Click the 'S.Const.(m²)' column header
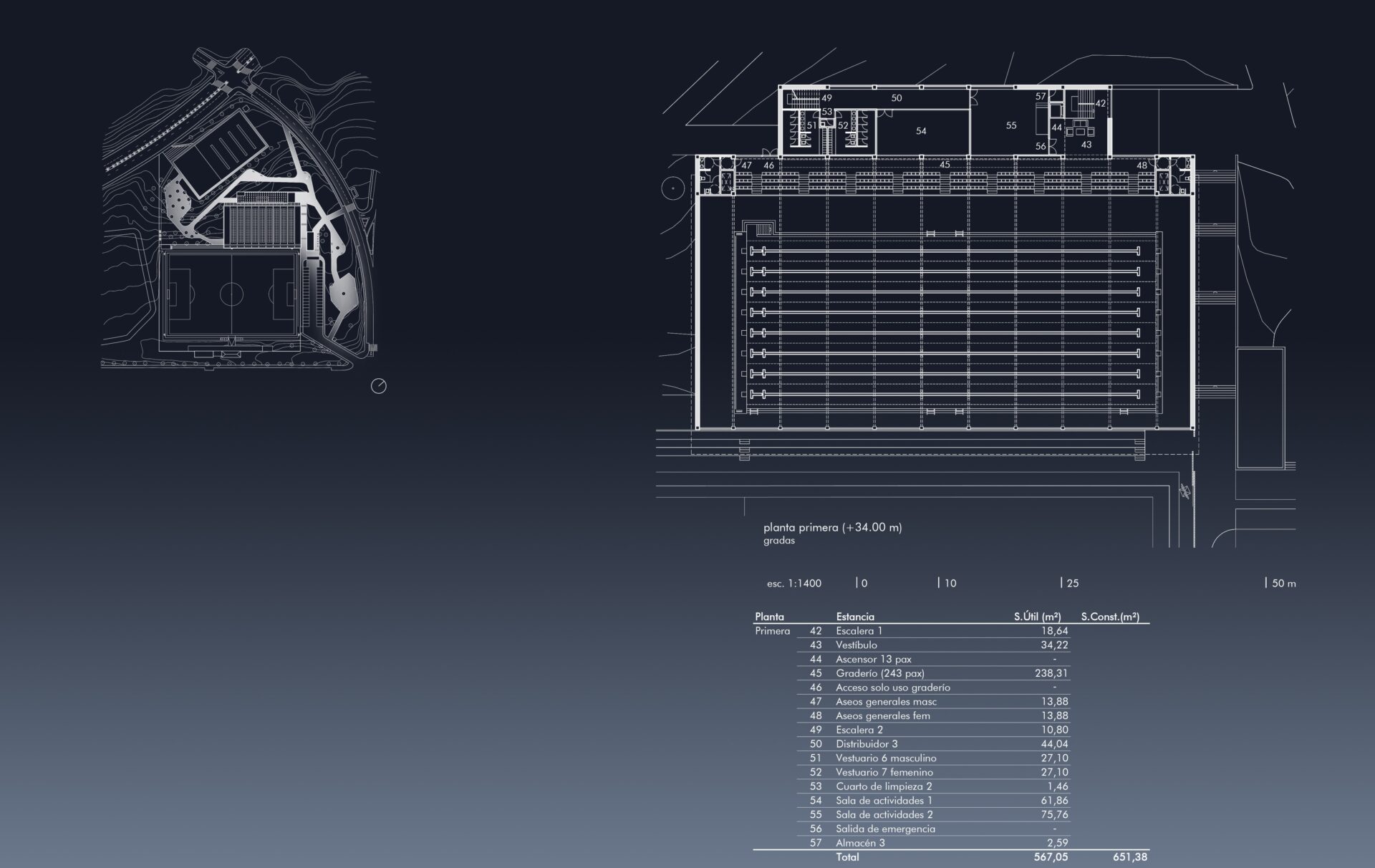Screen dimensions: 1375x868 coord(1110,617)
